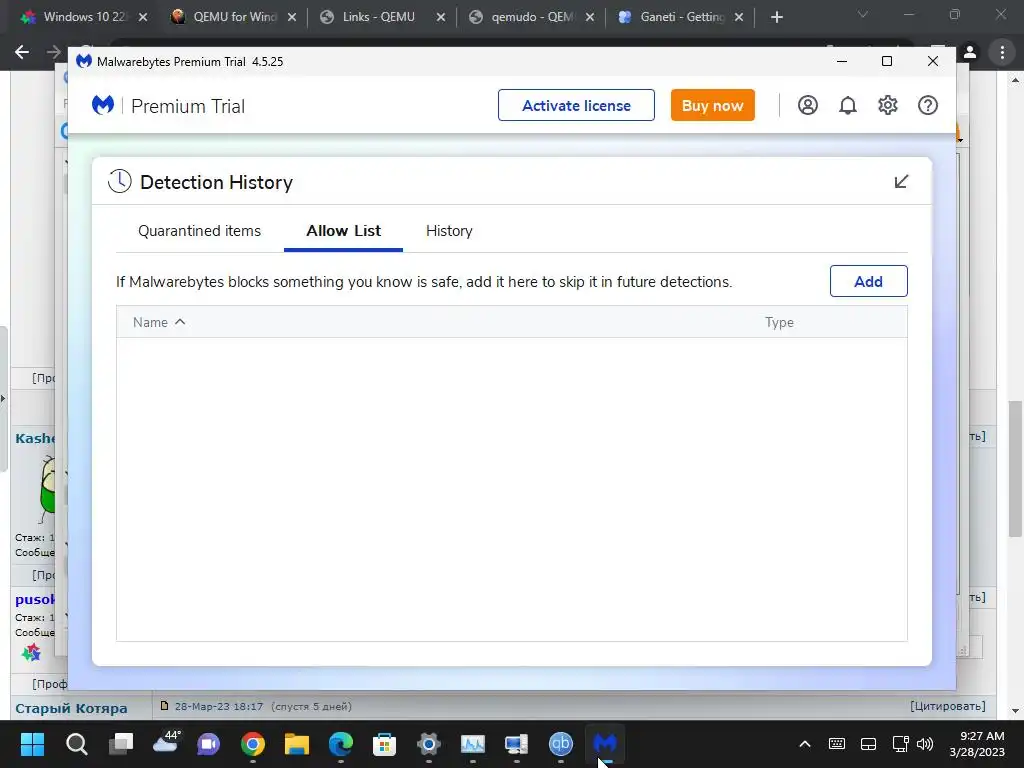The image size is (1024, 768).
Task: Open Chrome profile avatar icon
Action: [970, 52]
